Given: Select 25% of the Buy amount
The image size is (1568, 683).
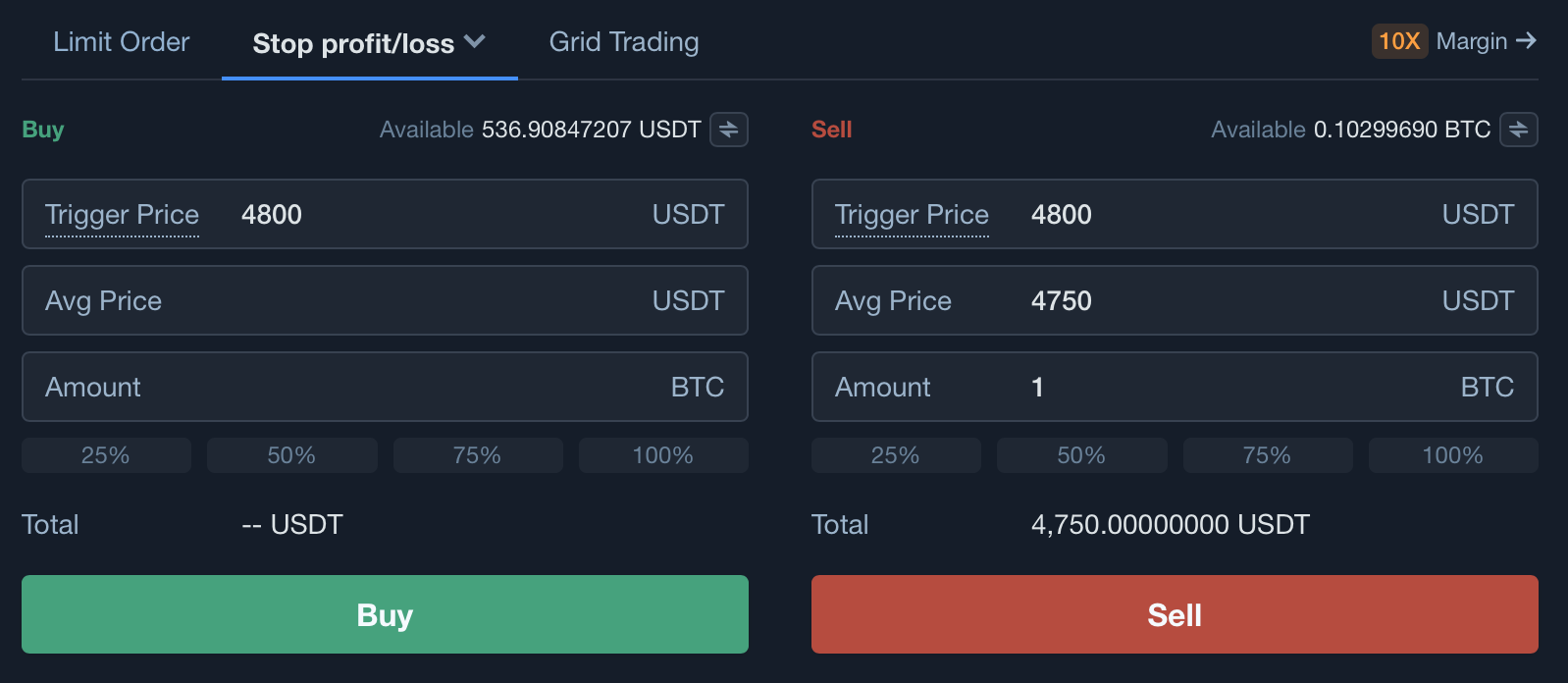Looking at the screenshot, I should (x=106, y=455).
